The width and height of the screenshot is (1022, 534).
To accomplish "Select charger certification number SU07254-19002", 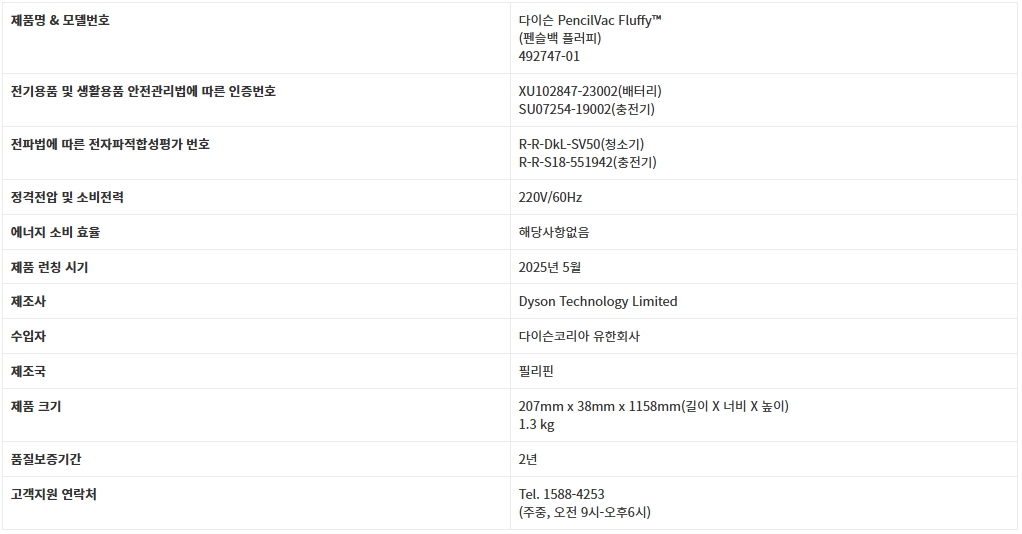I will pyautogui.click(x=565, y=109).
